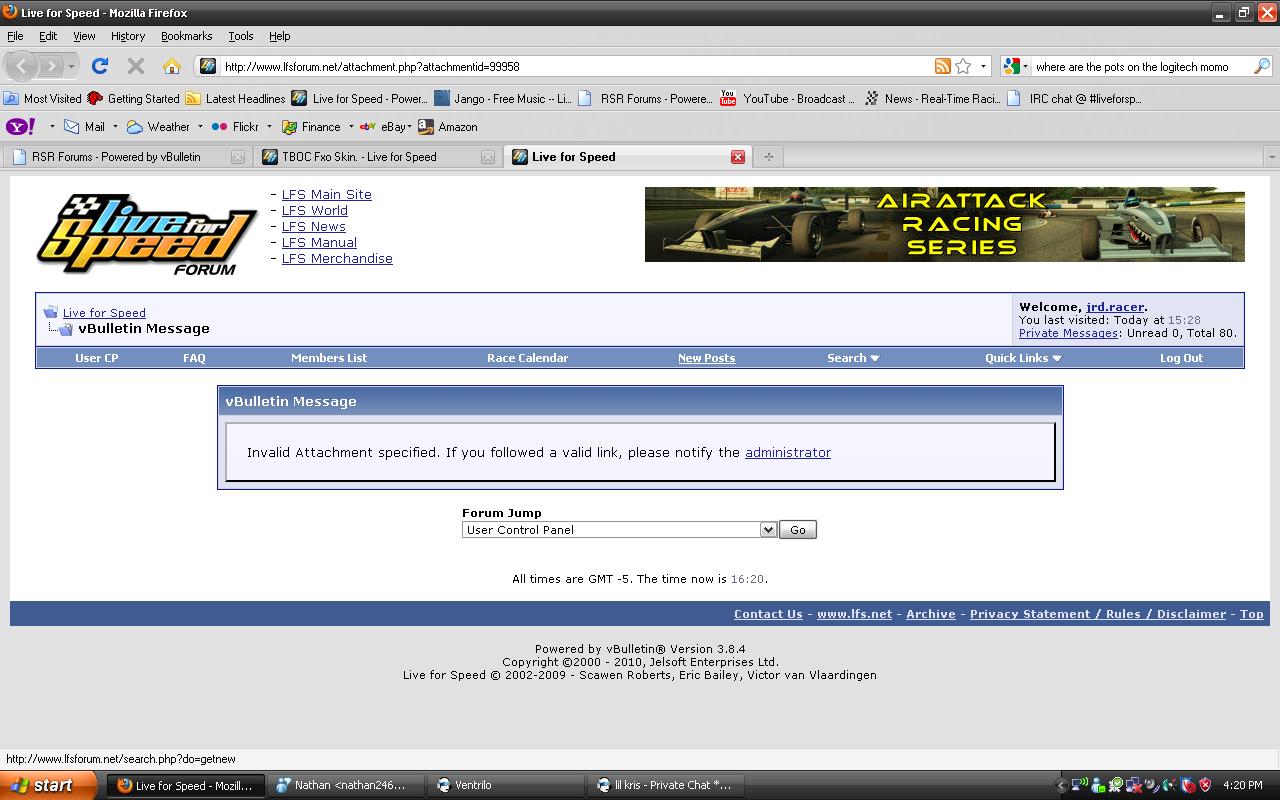
Task: Switch to the TBOC Fxo Skin tab
Action: coord(378,157)
